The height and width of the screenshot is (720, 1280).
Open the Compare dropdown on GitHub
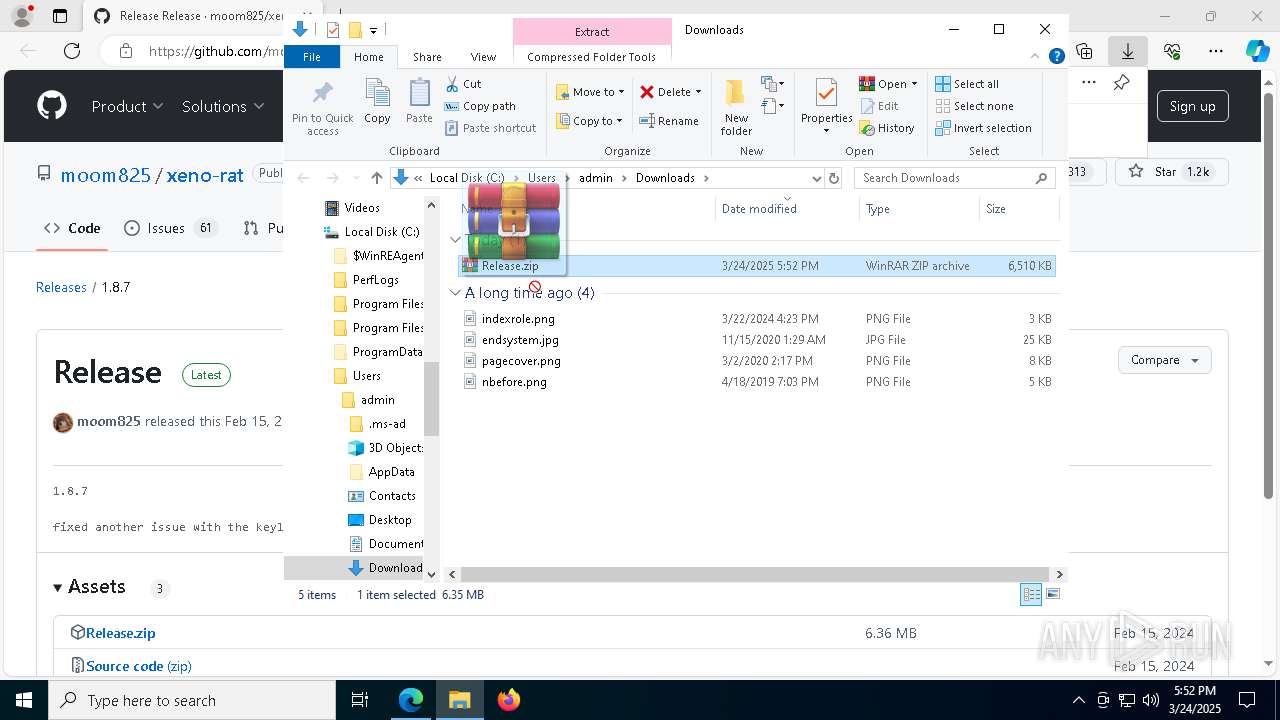click(x=1165, y=360)
